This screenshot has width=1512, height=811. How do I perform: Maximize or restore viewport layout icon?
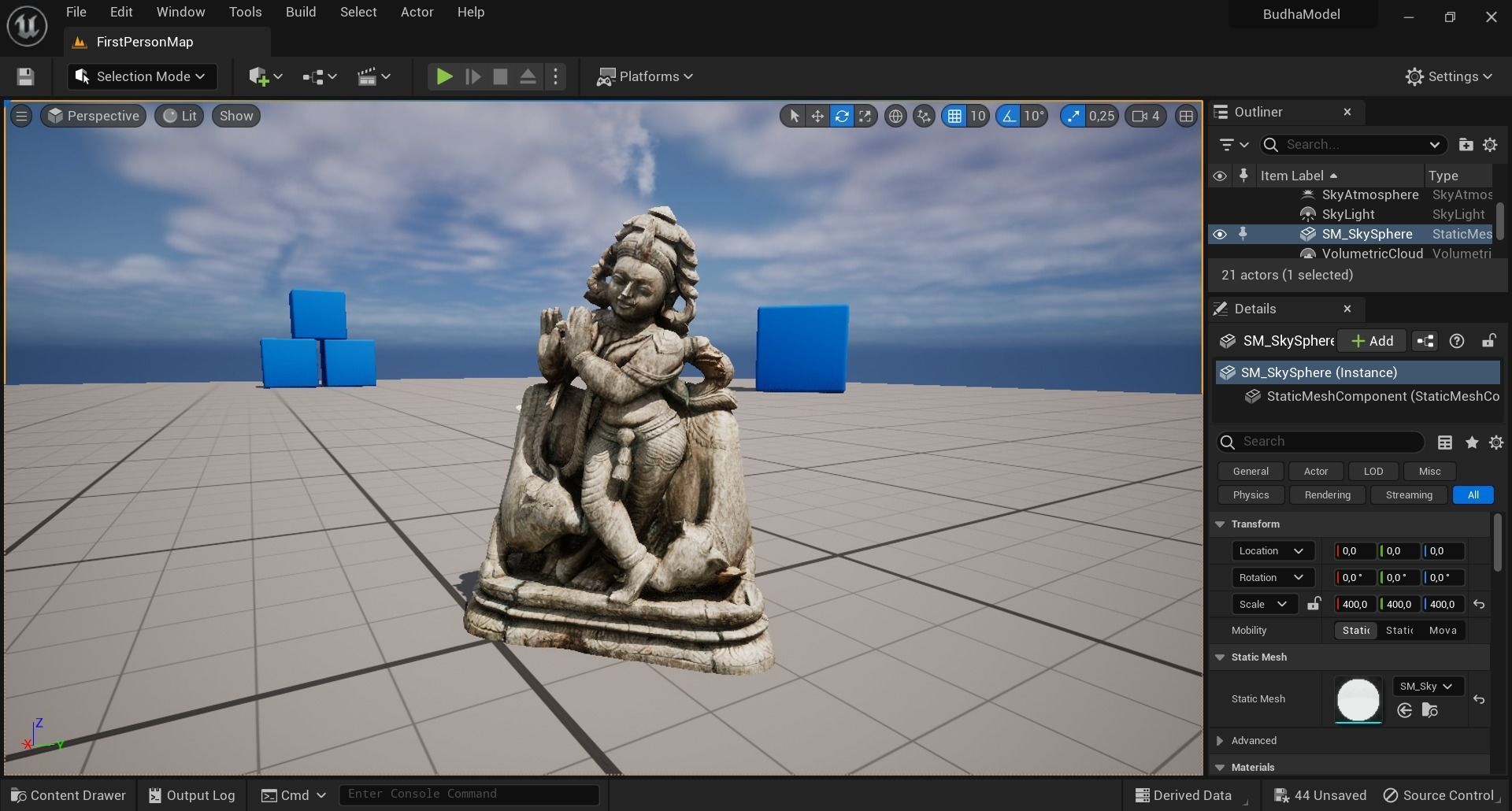pos(1186,117)
